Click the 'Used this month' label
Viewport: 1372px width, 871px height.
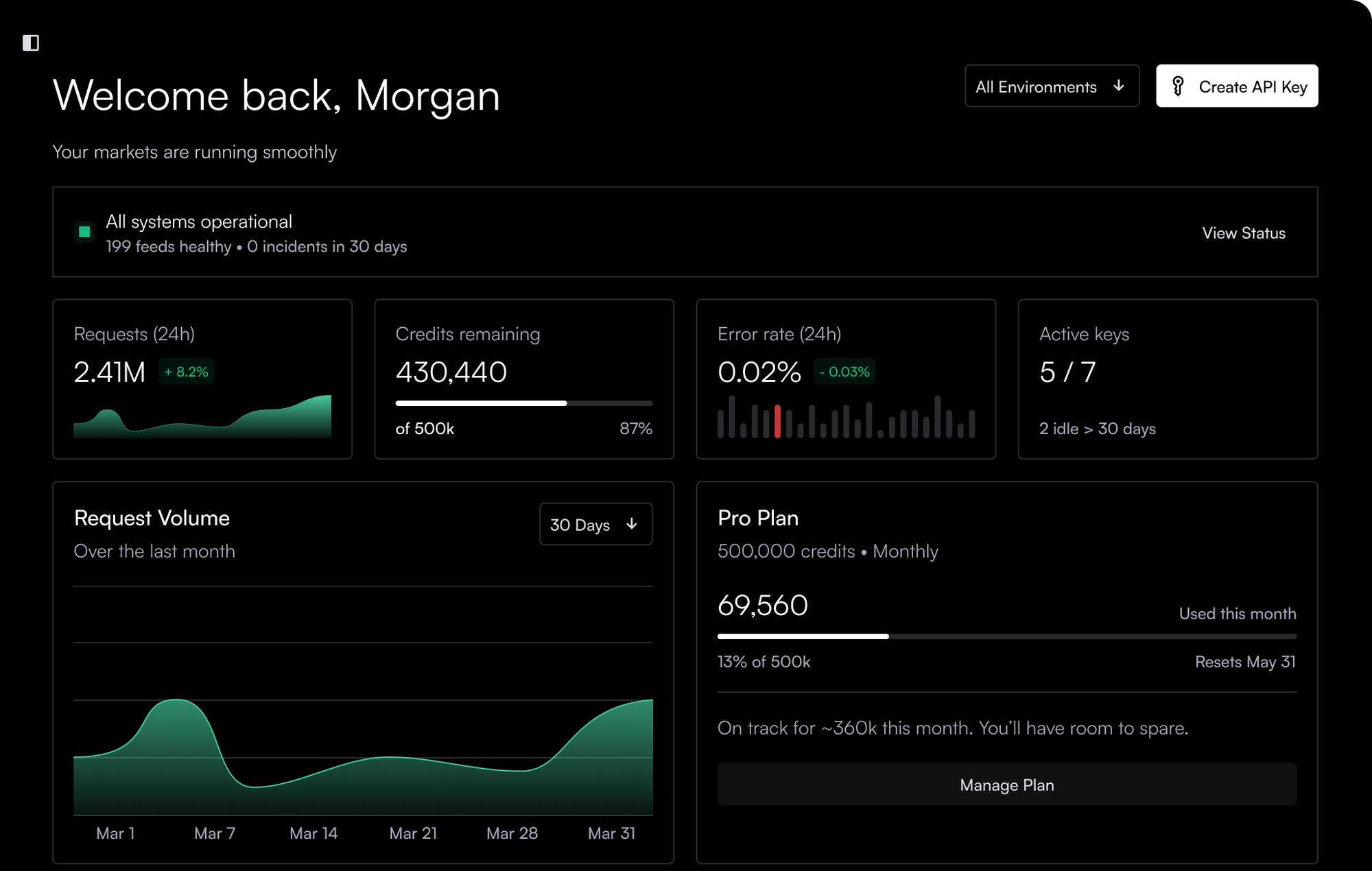1238,614
